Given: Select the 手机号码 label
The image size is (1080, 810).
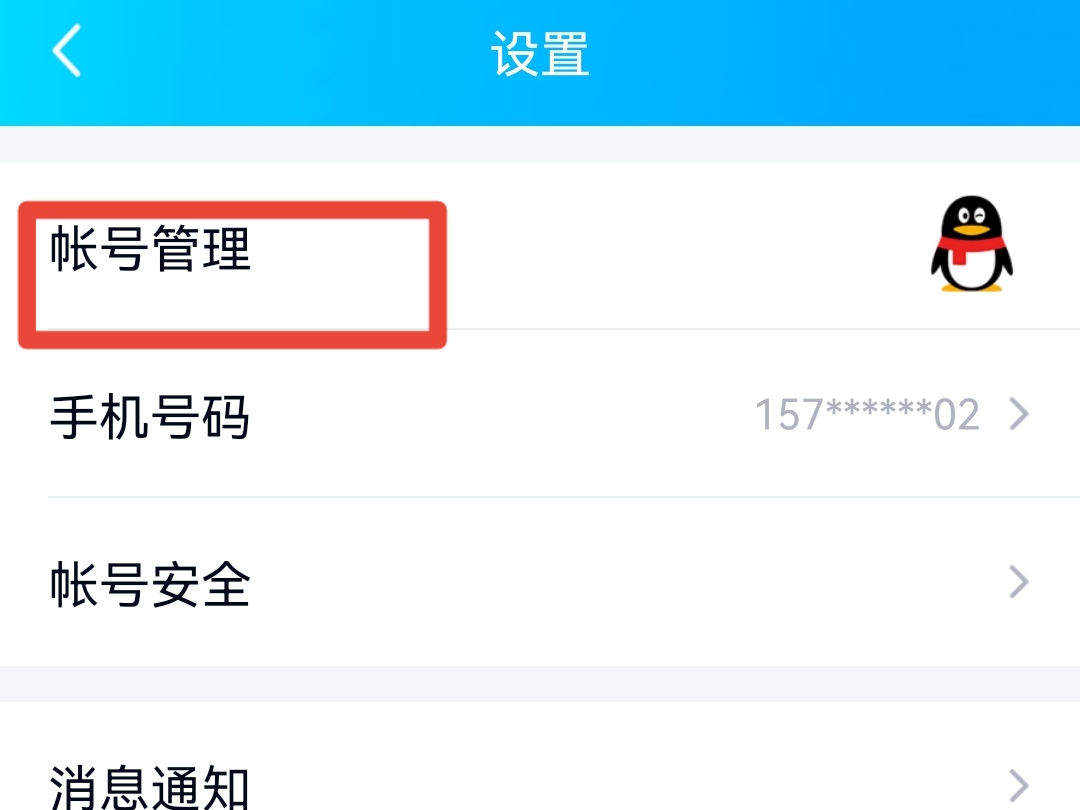Looking at the screenshot, I should pos(149,417).
